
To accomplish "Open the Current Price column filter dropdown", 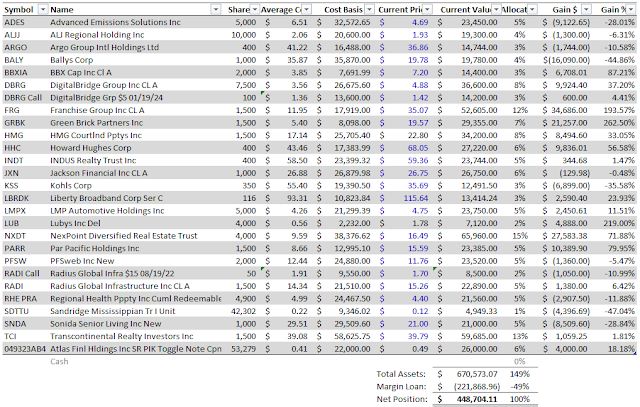I will click(427, 9).
